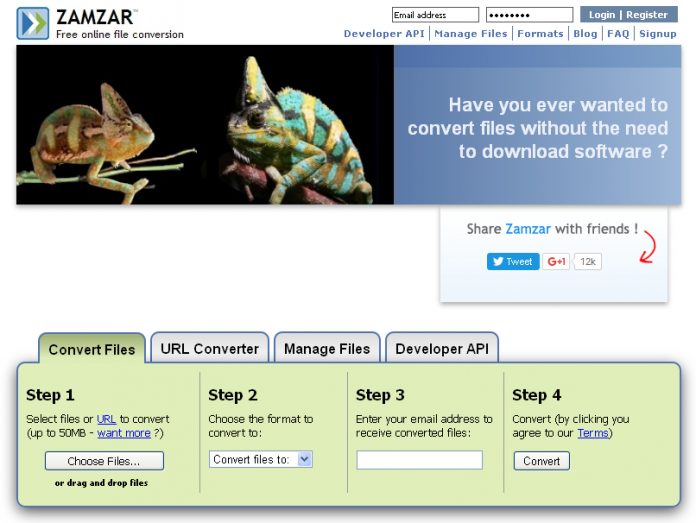Click the password field in header
696x523 pixels.
pos(529,15)
